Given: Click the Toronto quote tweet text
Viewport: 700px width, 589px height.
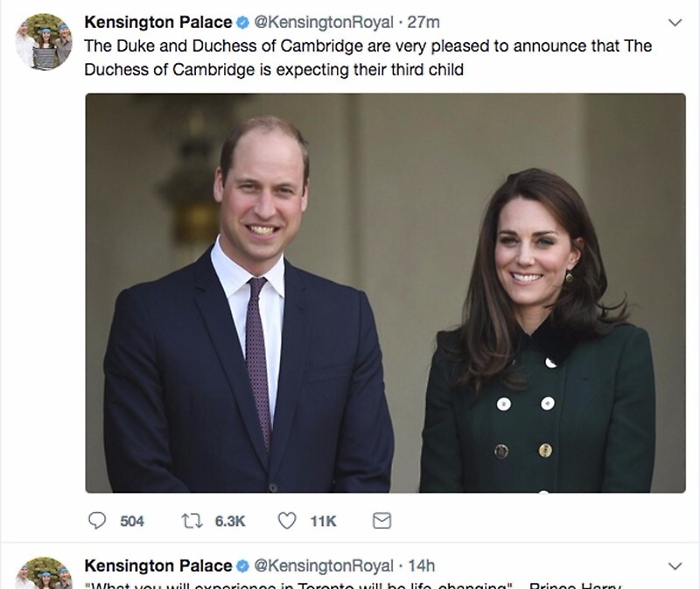Looking at the screenshot, I should point(350,585).
